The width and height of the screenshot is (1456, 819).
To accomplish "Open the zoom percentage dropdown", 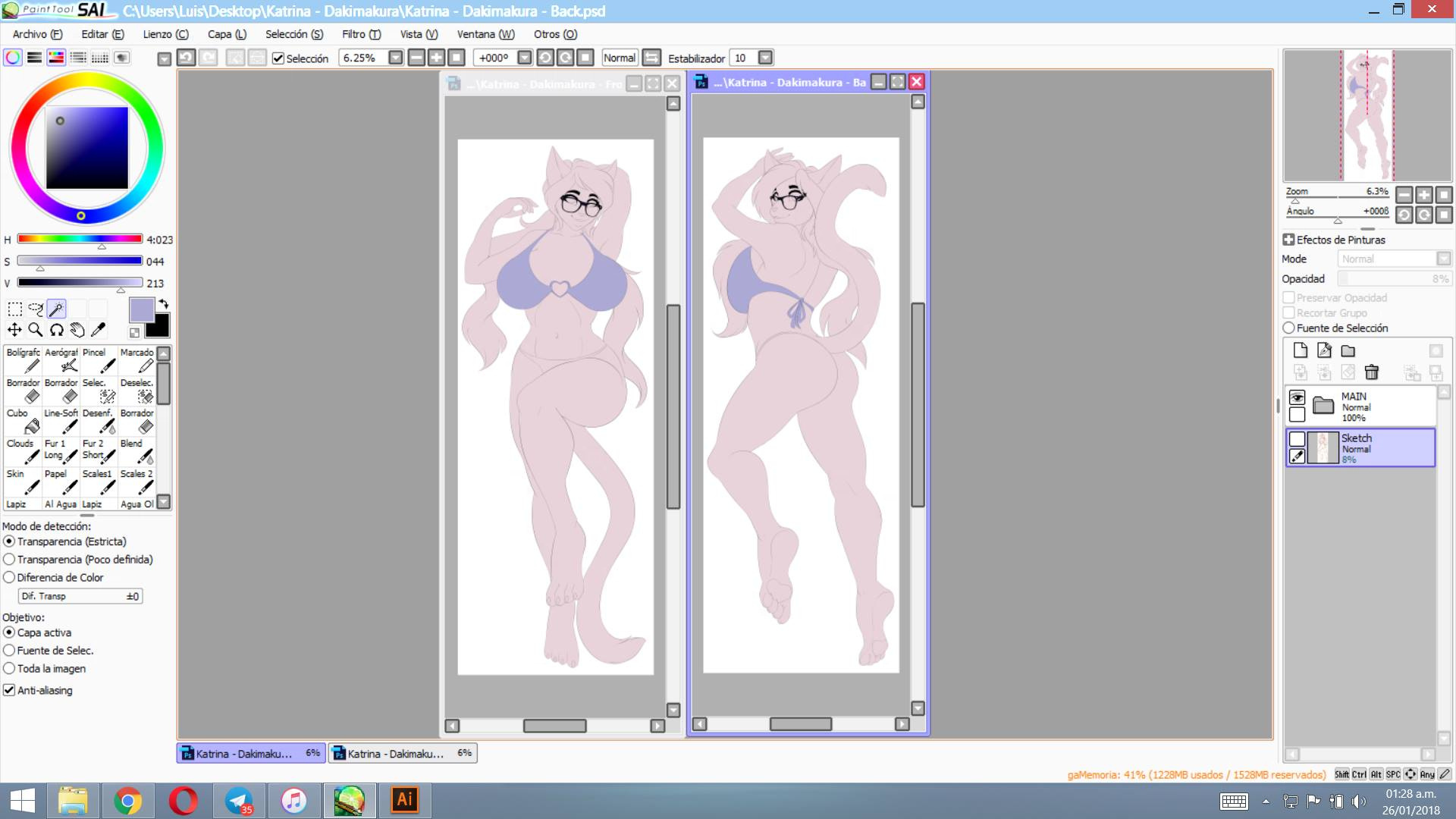I will [395, 58].
